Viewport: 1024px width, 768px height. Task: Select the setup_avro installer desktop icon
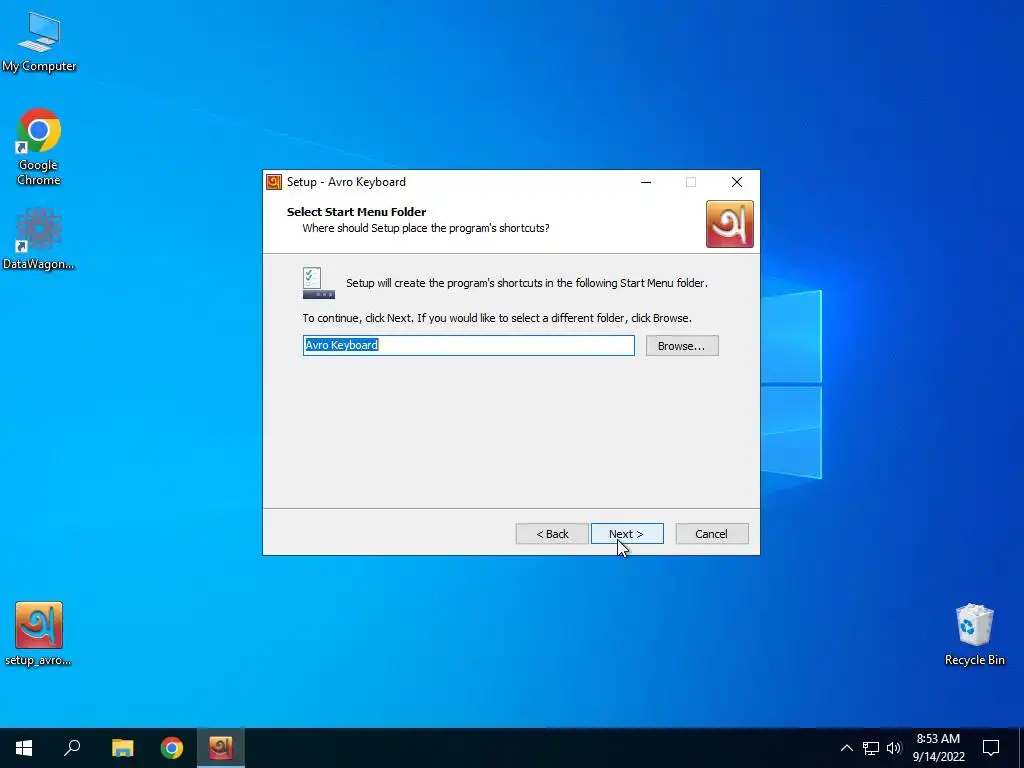pos(39,634)
